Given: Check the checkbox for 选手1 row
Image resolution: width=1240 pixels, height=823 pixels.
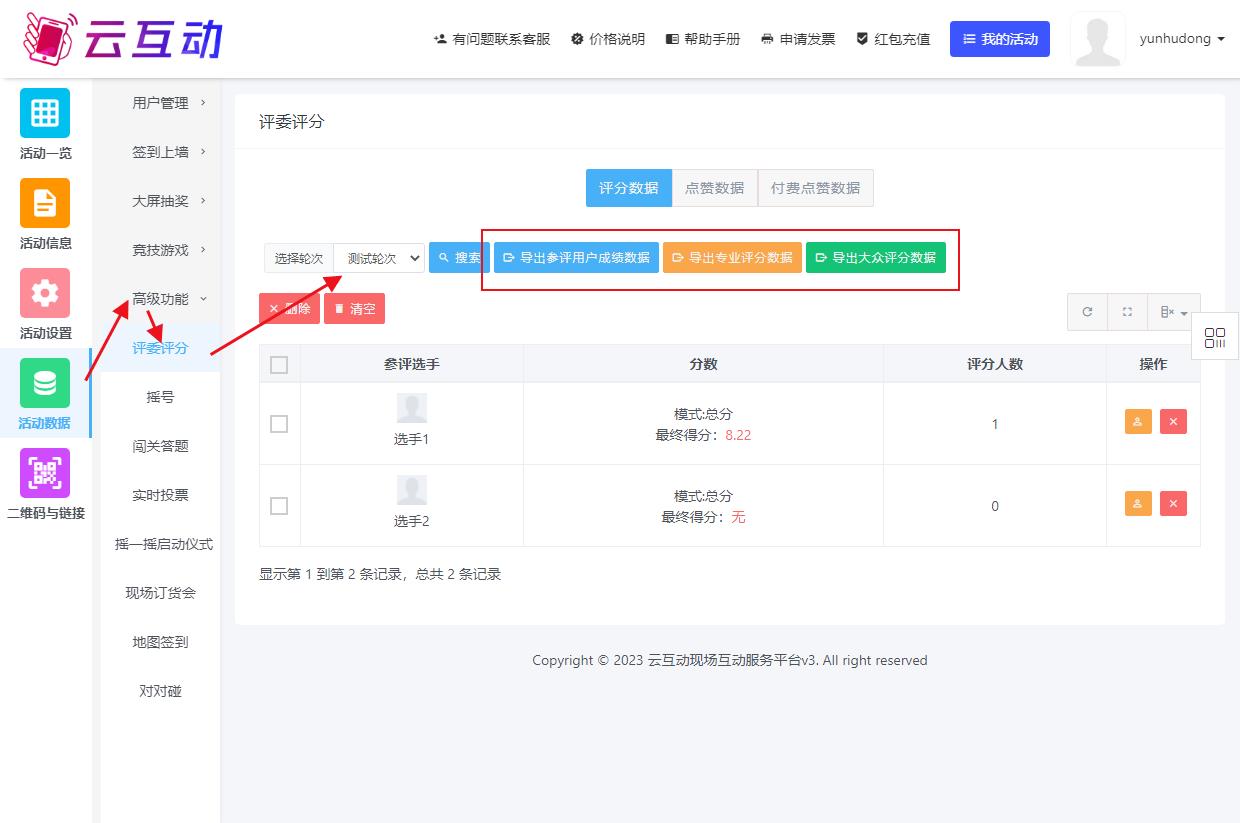Looking at the screenshot, I should 279,424.
